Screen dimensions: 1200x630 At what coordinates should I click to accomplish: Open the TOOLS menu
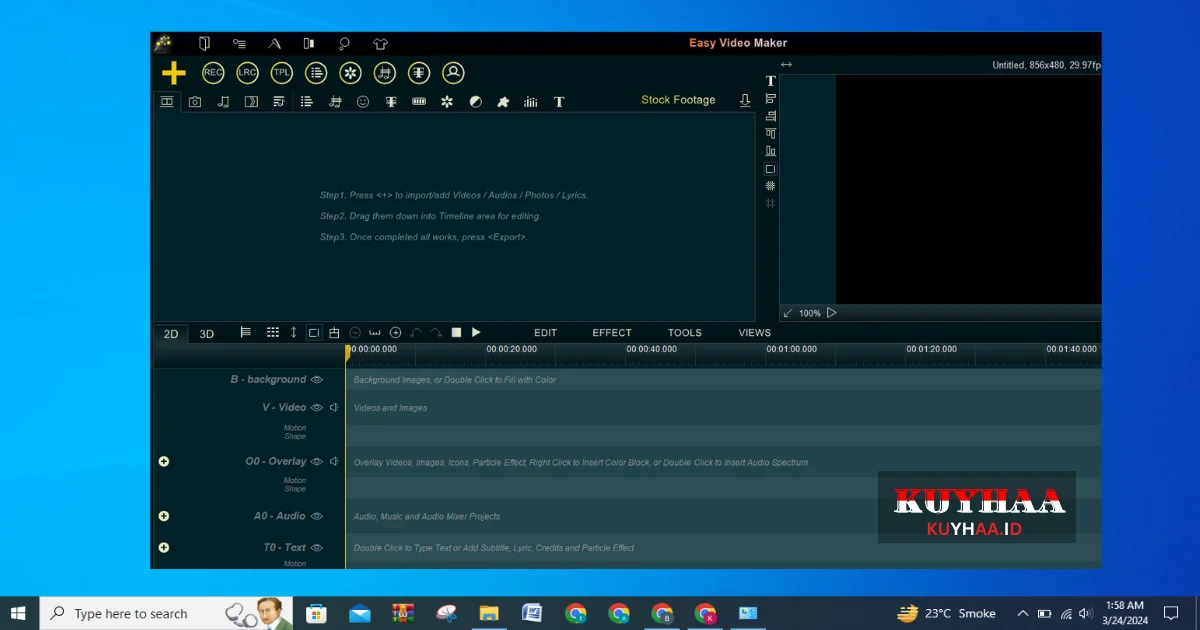click(685, 333)
